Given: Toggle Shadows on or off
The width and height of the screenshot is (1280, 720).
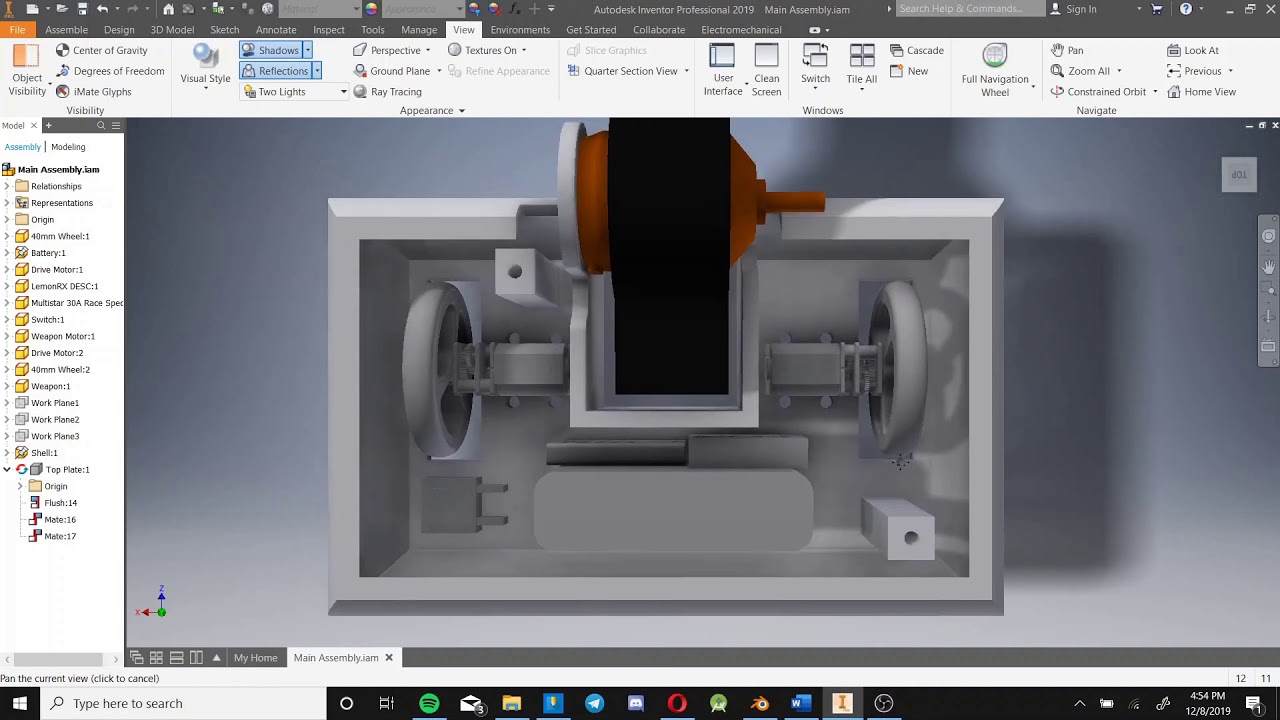Looking at the screenshot, I should pos(271,50).
